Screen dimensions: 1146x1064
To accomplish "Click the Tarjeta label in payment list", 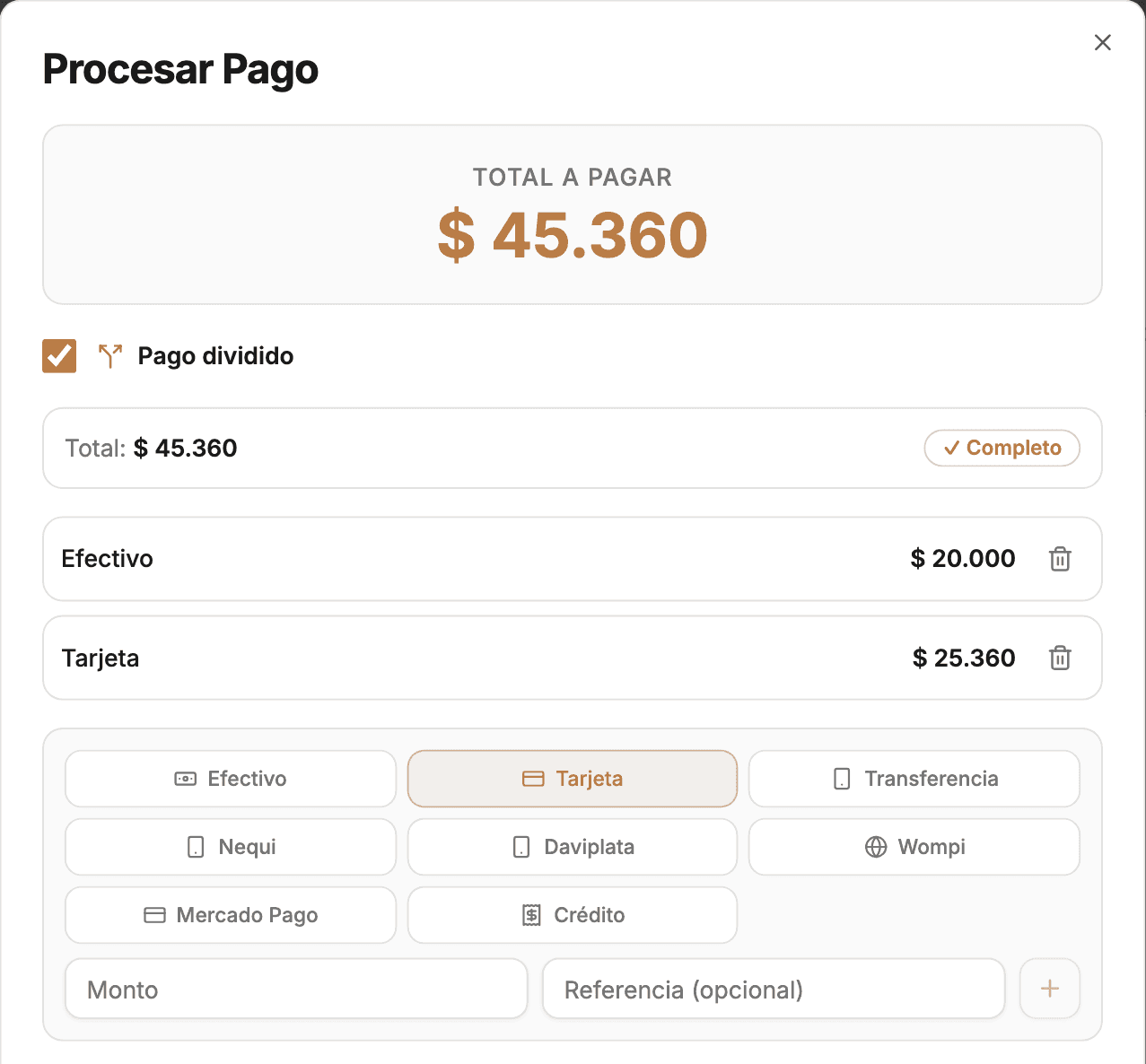I will click(100, 658).
